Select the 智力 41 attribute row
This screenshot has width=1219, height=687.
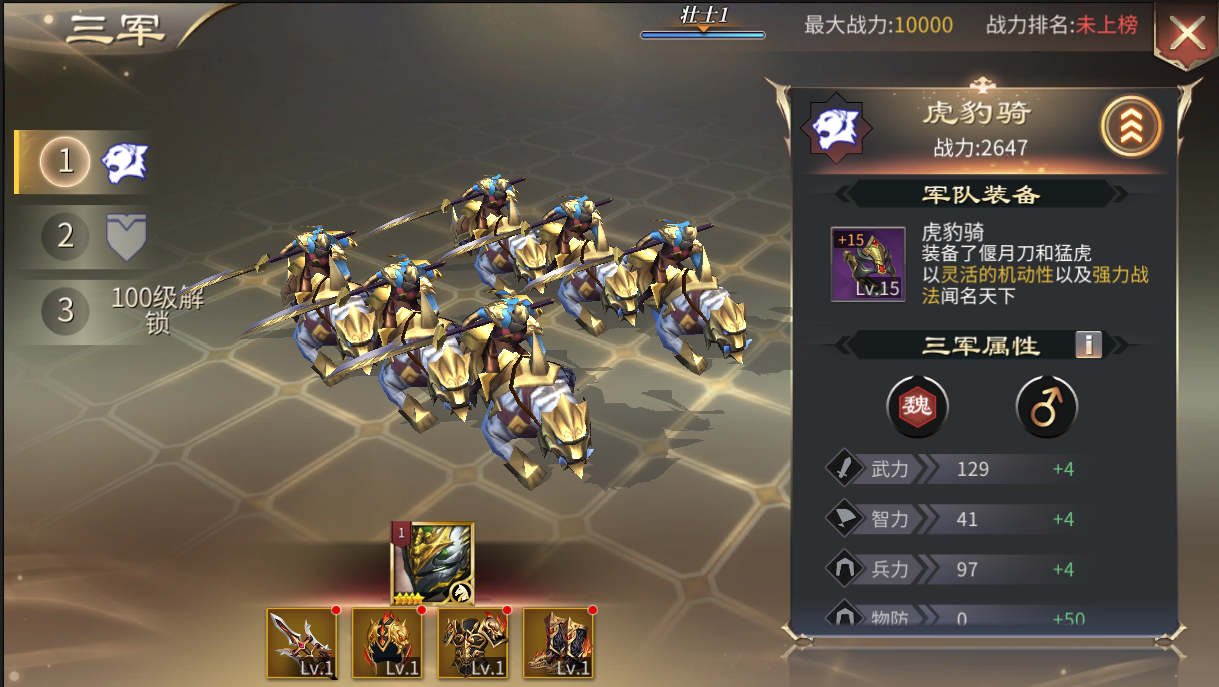tap(955, 519)
